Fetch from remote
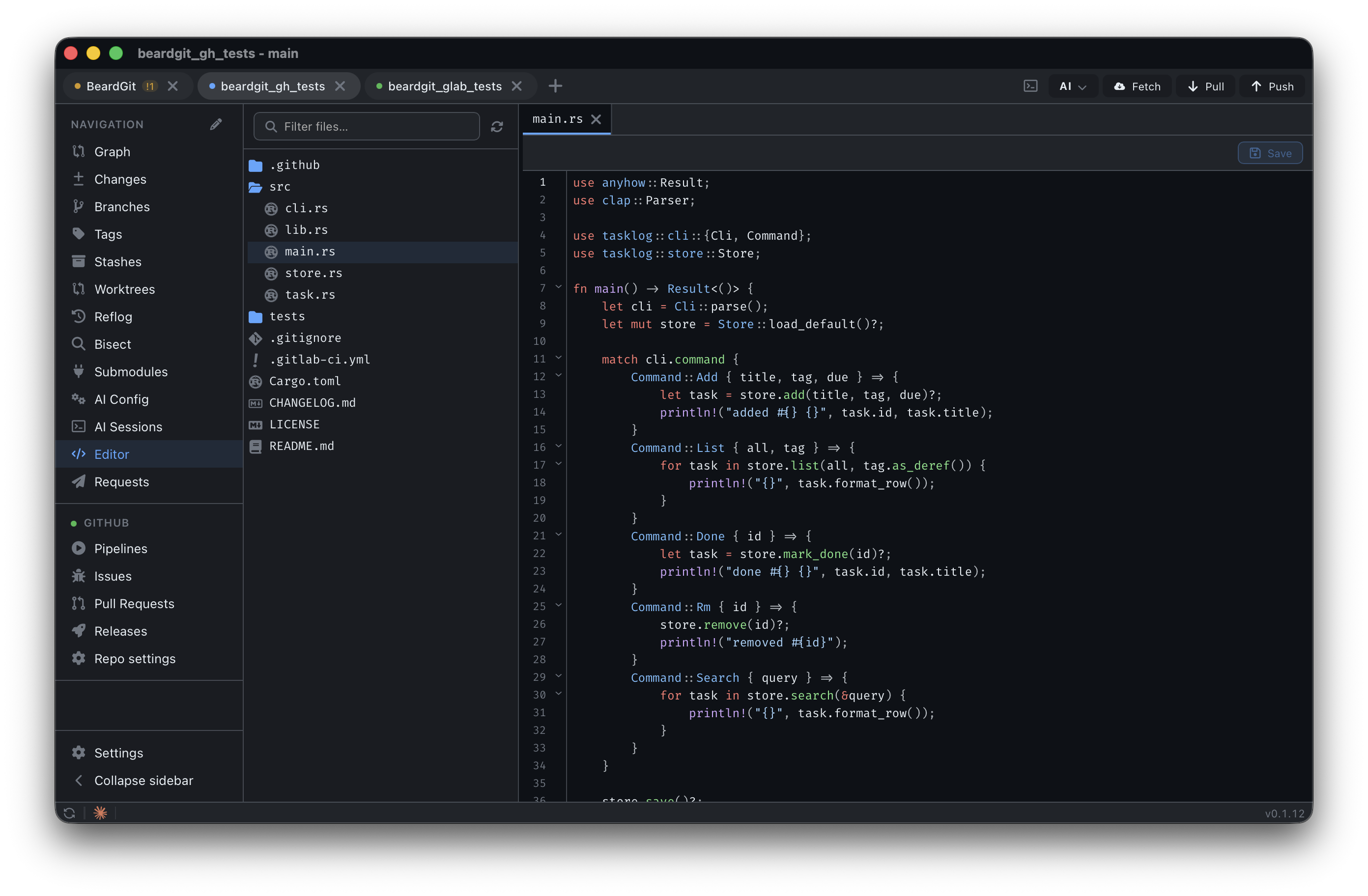The image size is (1368, 896). pyautogui.click(x=1137, y=86)
